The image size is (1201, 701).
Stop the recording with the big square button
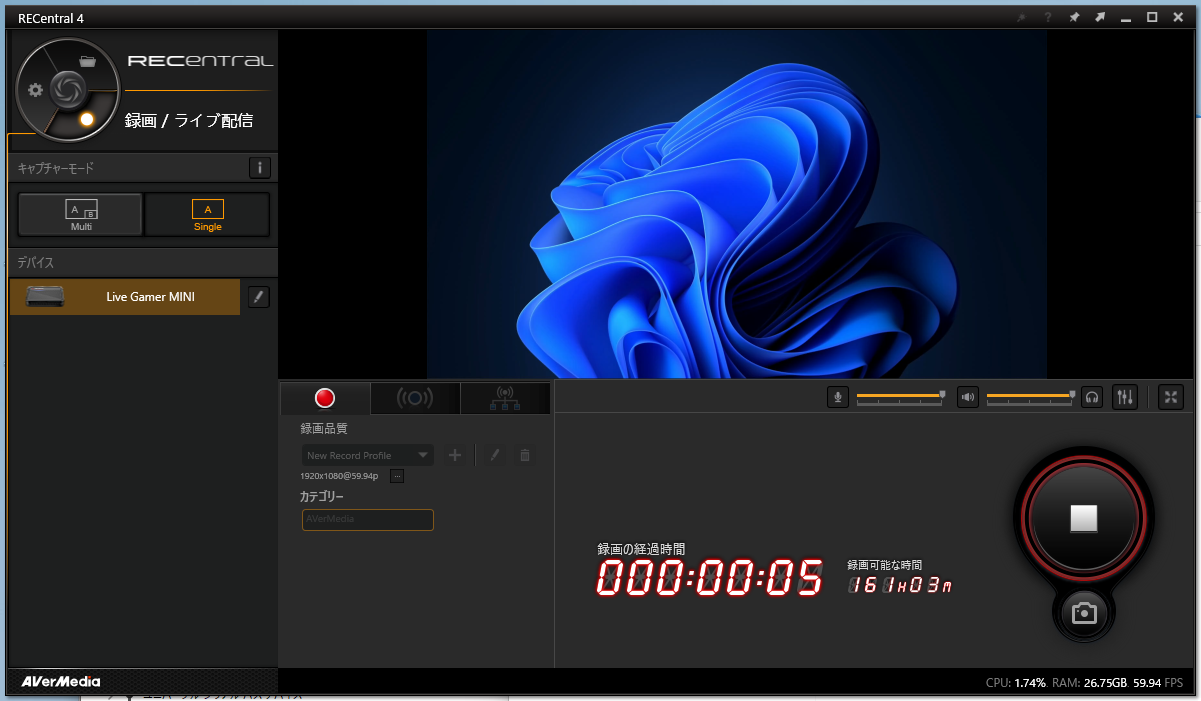tap(1084, 518)
